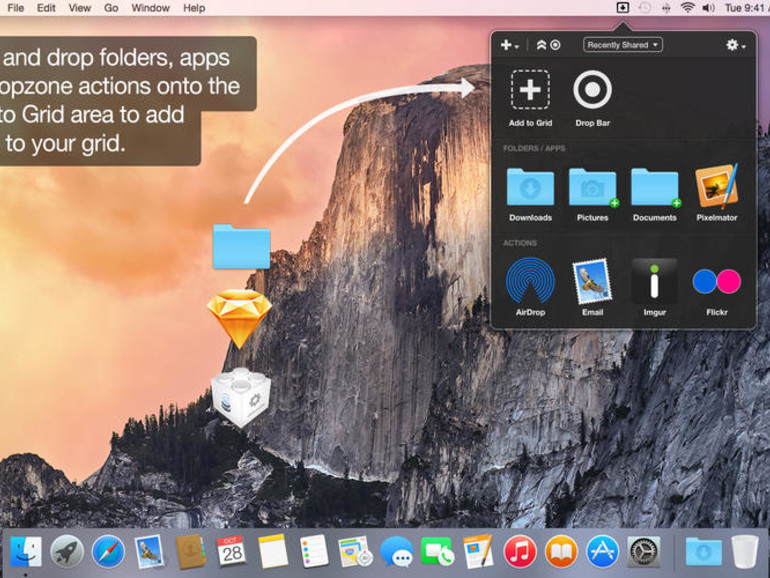Click the Dropzone menu bar icon
Viewport: 770px width, 578px height.
(623, 8)
